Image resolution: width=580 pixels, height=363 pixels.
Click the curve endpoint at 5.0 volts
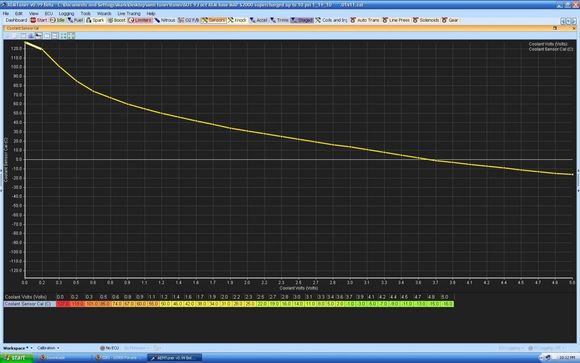[x=572, y=174]
